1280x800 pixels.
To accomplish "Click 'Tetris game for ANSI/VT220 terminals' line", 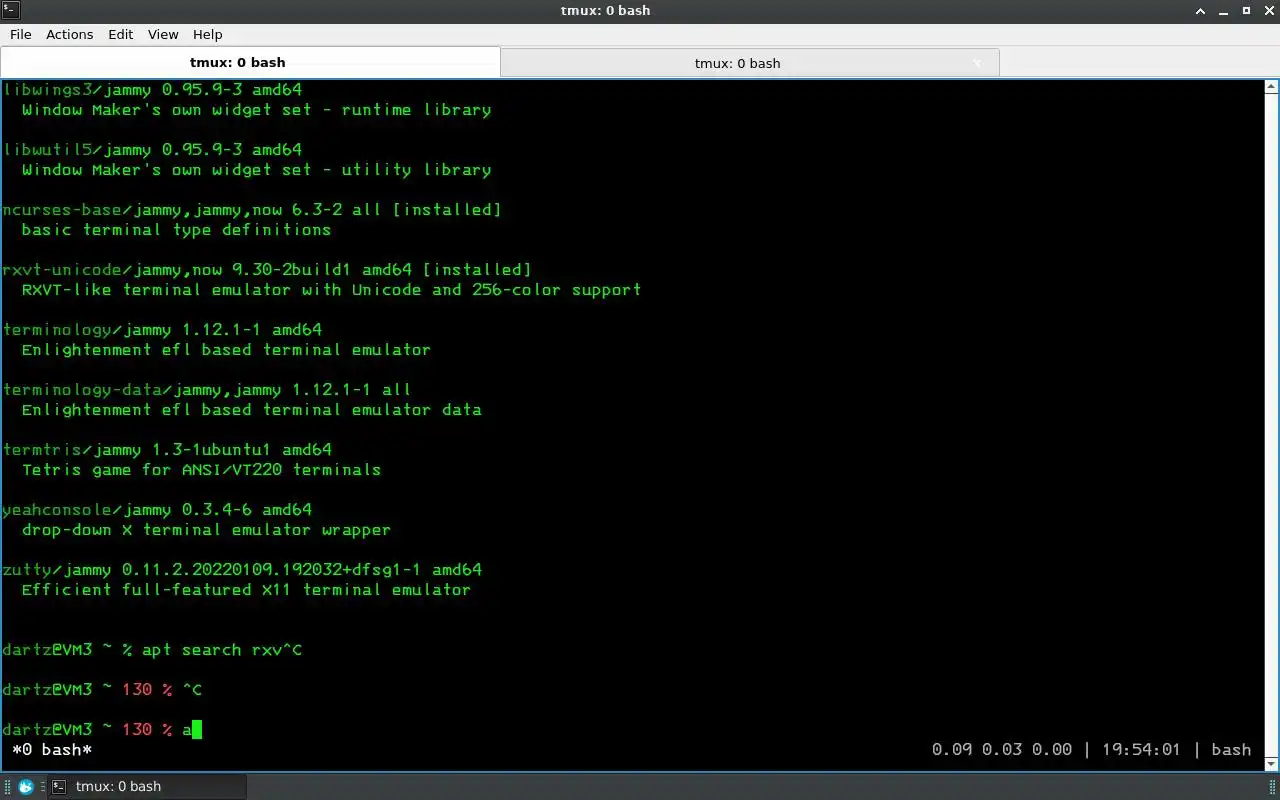I will pos(202,469).
